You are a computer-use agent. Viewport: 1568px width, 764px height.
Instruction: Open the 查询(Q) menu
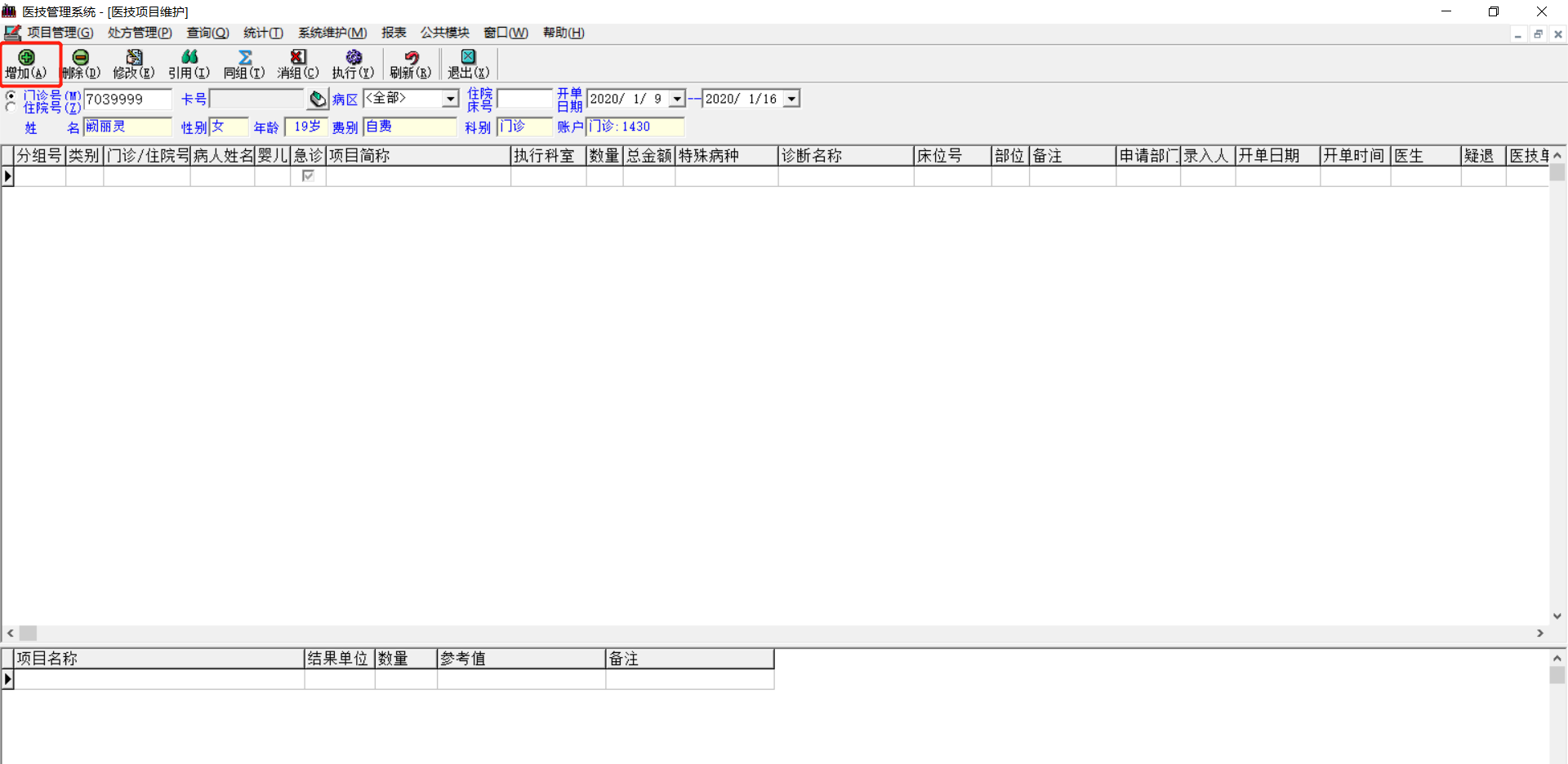tap(207, 33)
